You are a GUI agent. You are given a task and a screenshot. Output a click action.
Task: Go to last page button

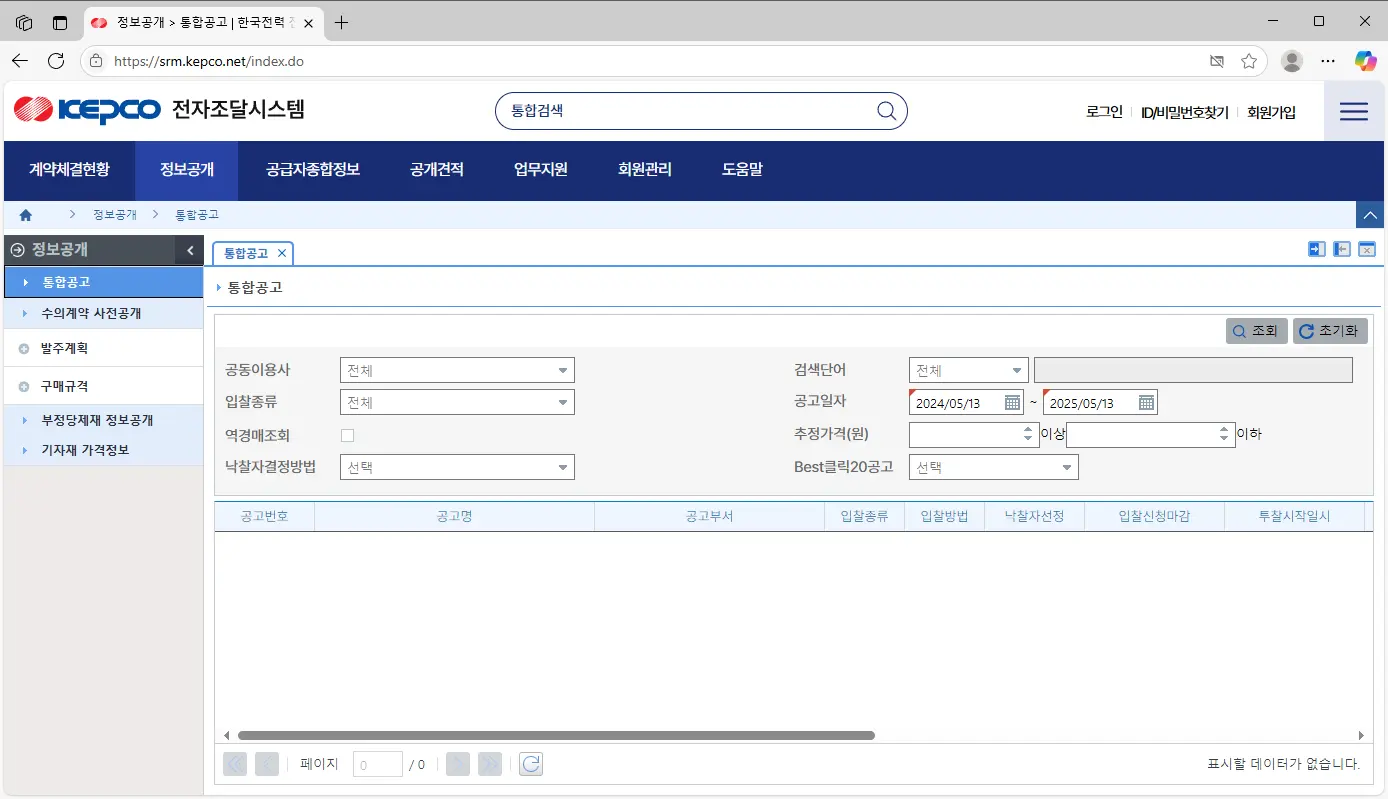[x=490, y=764]
